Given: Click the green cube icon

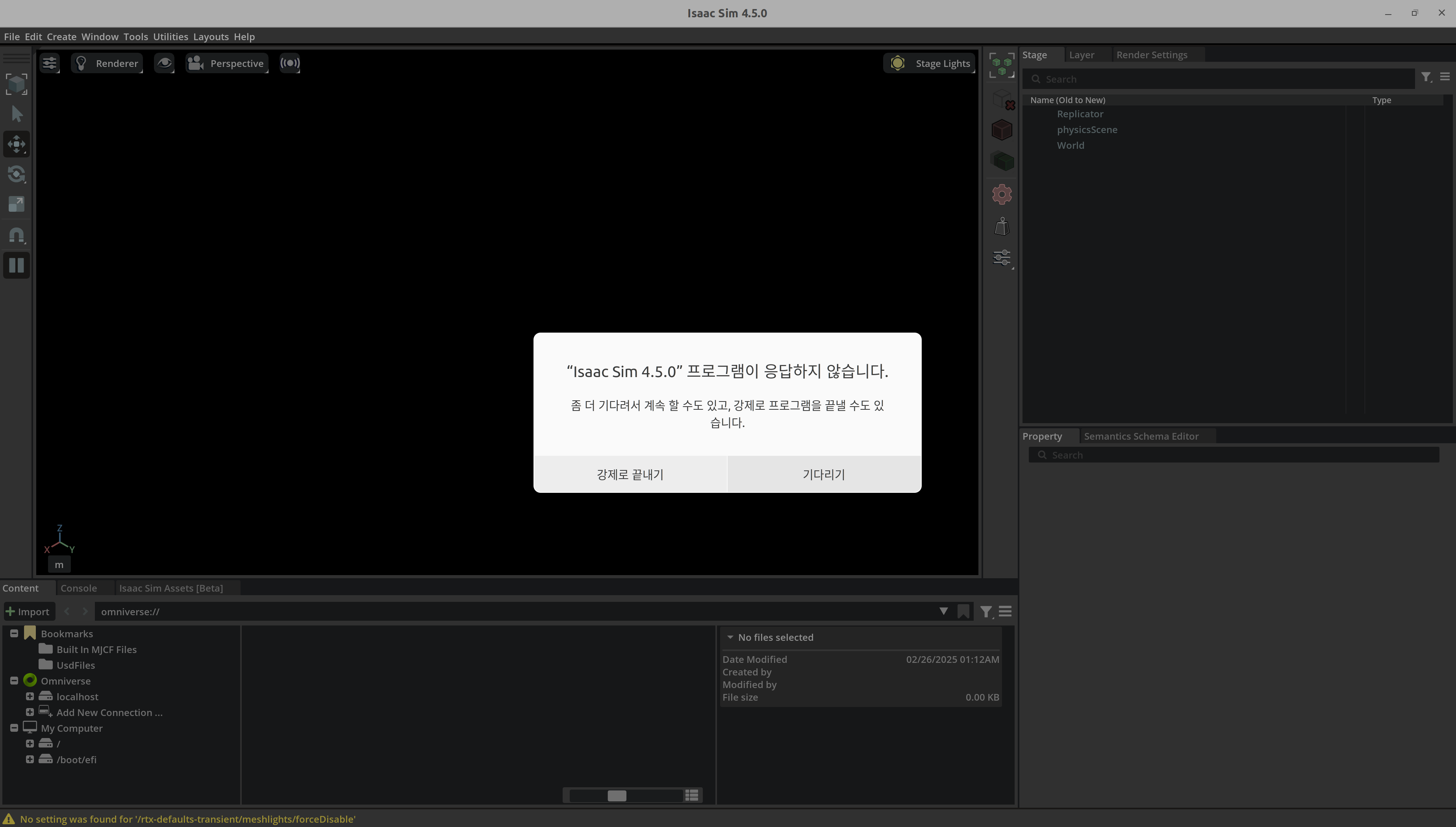Looking at the screenshot, I should pyautogui.click(x=1002, y=161).
